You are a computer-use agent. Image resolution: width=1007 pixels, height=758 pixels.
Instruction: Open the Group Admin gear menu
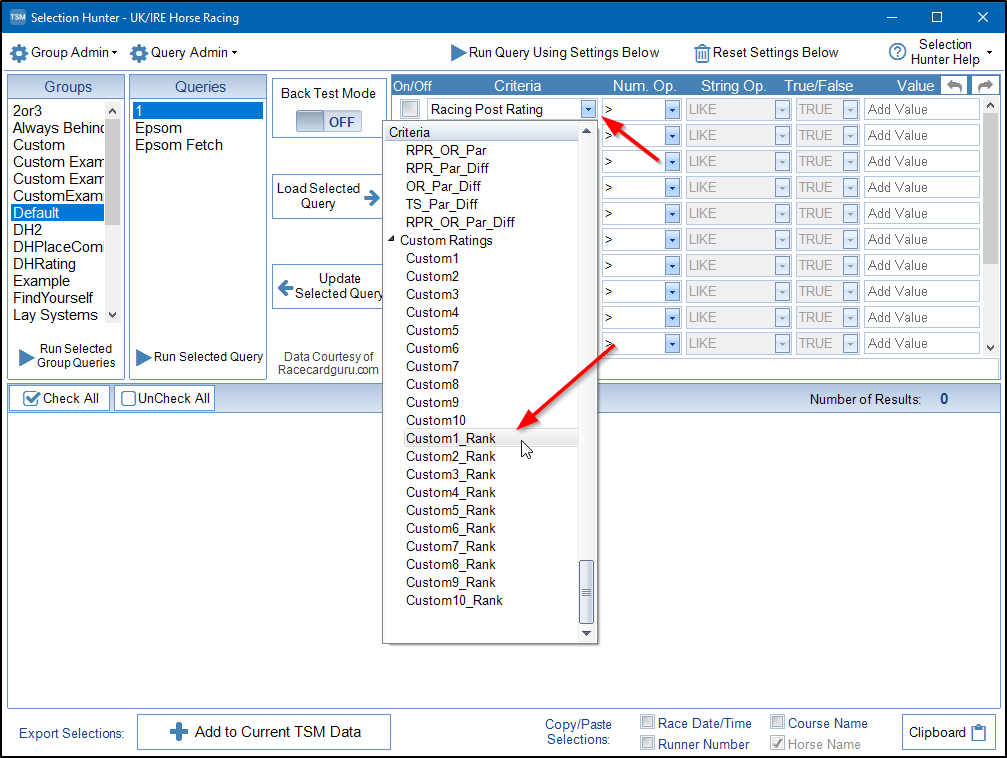point(19,53)
